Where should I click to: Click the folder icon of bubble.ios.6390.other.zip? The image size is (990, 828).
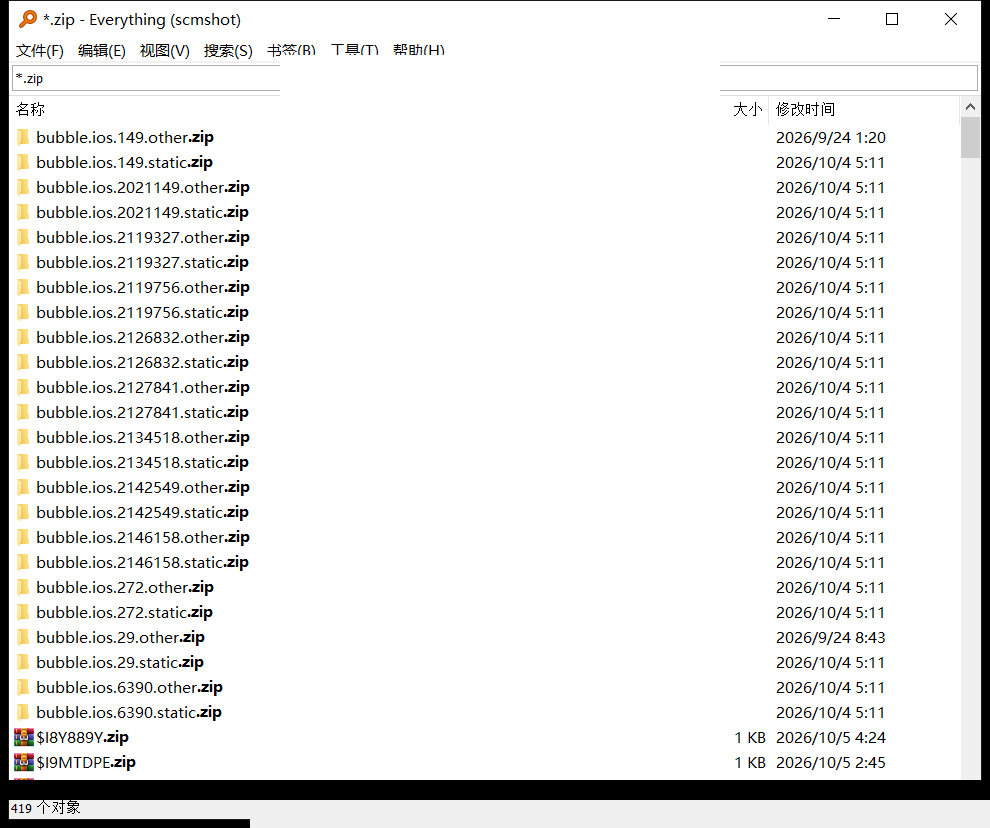click(23, 687)
